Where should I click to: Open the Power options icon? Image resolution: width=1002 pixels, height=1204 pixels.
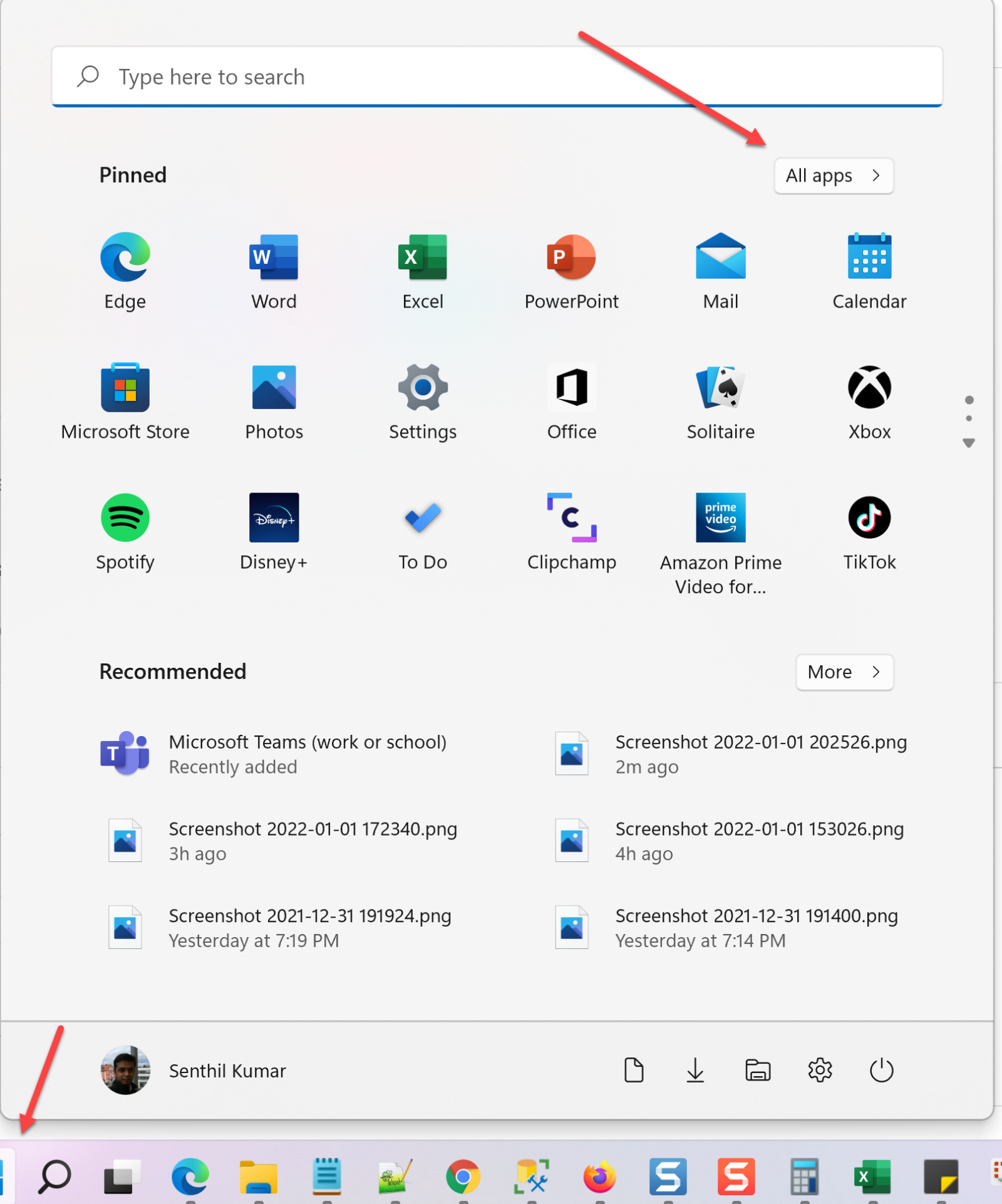(882, 1071)
